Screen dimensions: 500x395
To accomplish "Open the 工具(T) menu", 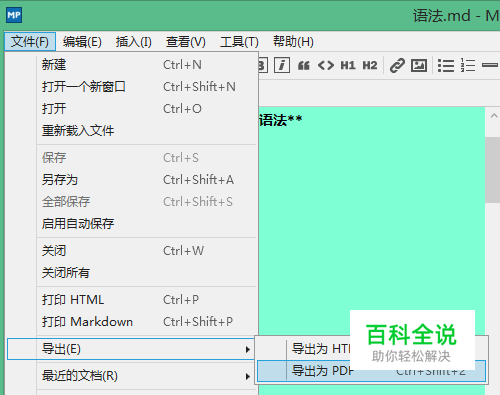I will (239, 42).
